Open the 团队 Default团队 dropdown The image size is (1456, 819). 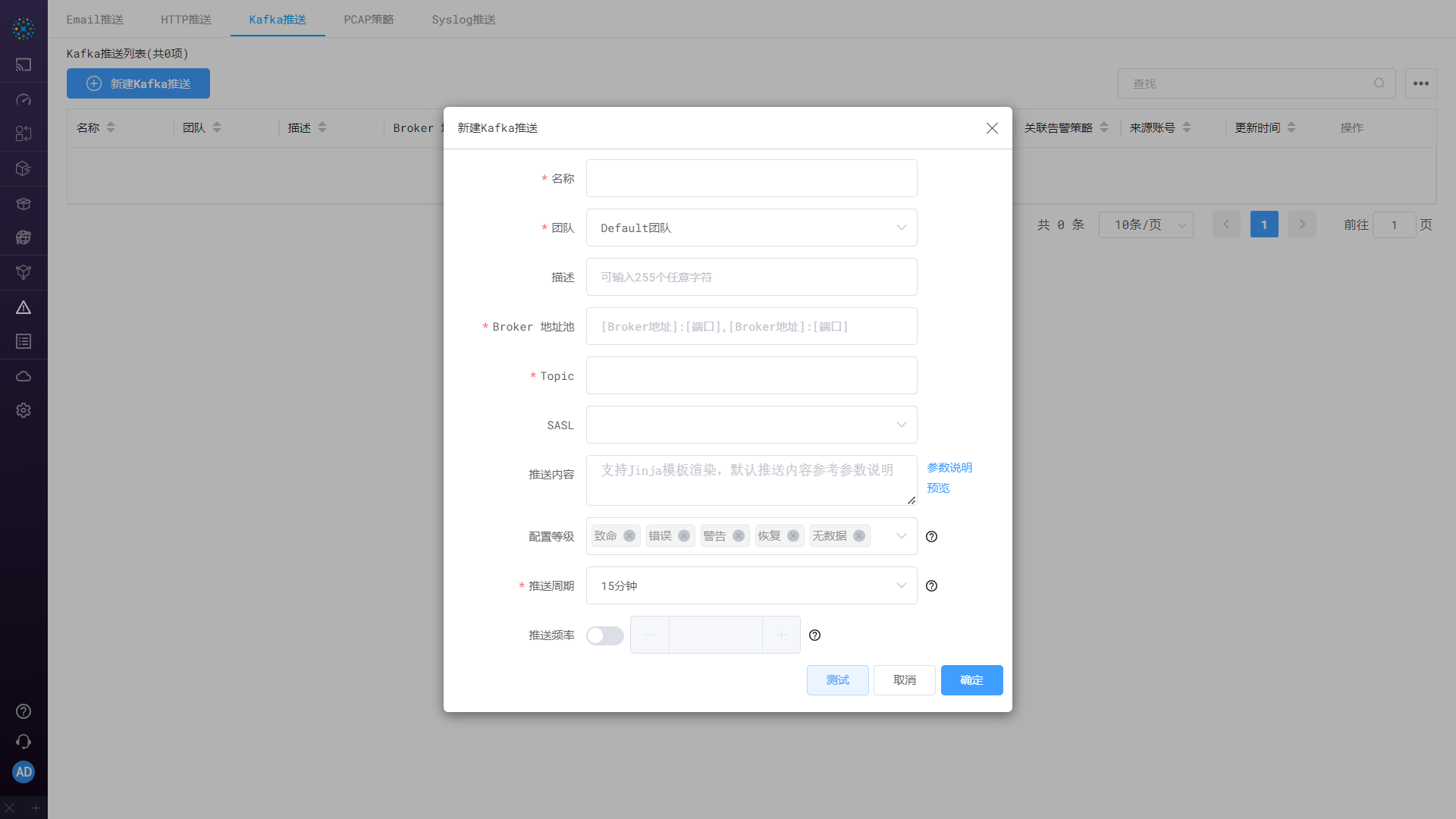click(751, 227)
